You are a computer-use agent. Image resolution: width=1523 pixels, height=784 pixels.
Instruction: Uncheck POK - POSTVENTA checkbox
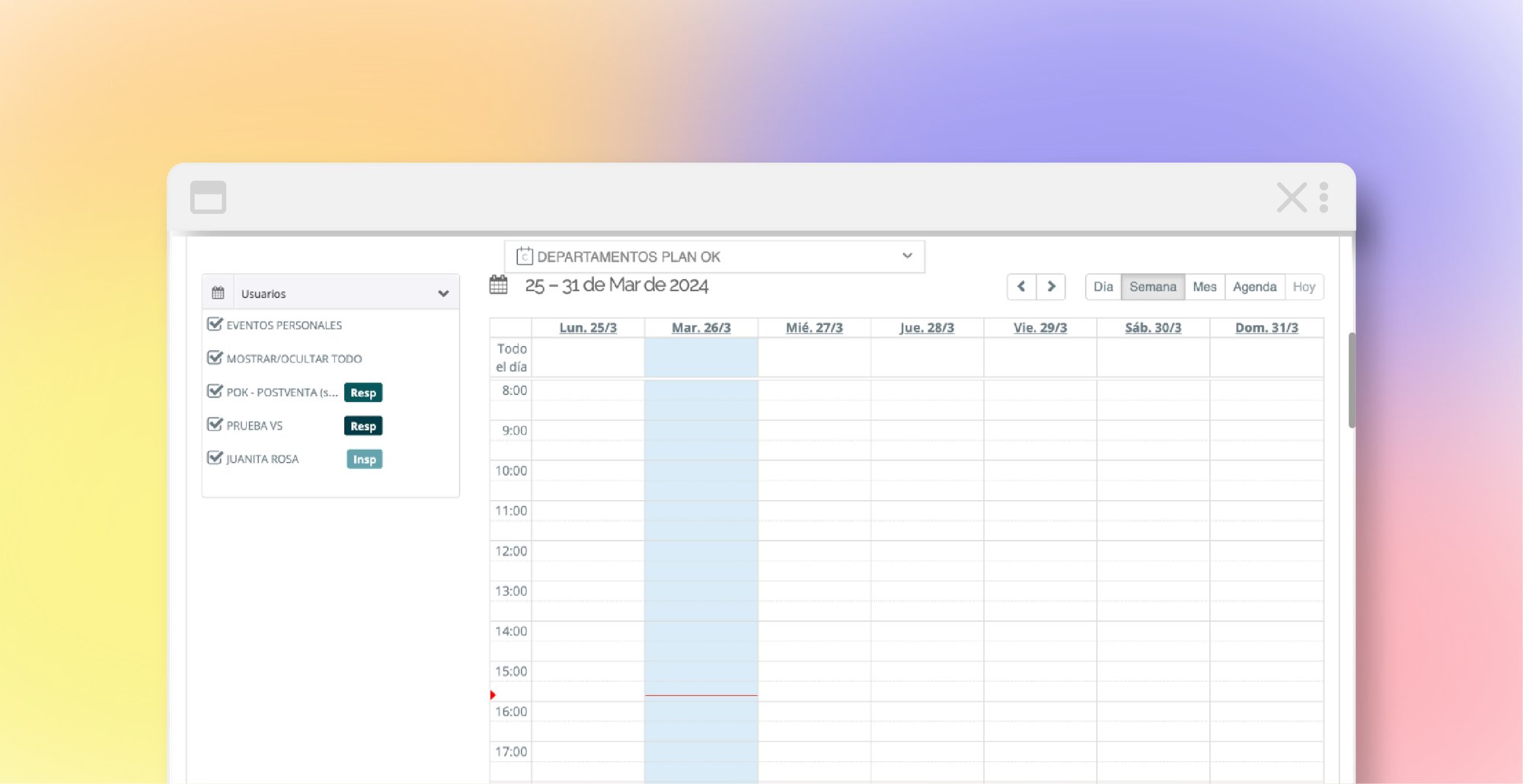pyautogui.click(x=215, y=391)
